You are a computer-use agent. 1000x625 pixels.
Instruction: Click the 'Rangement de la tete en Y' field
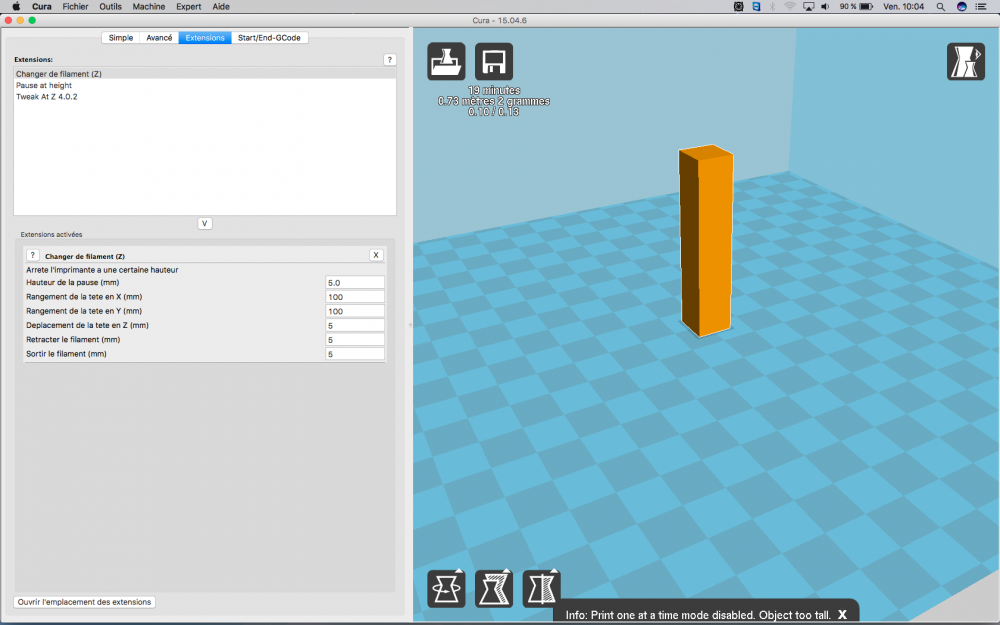tap(355, 311)
